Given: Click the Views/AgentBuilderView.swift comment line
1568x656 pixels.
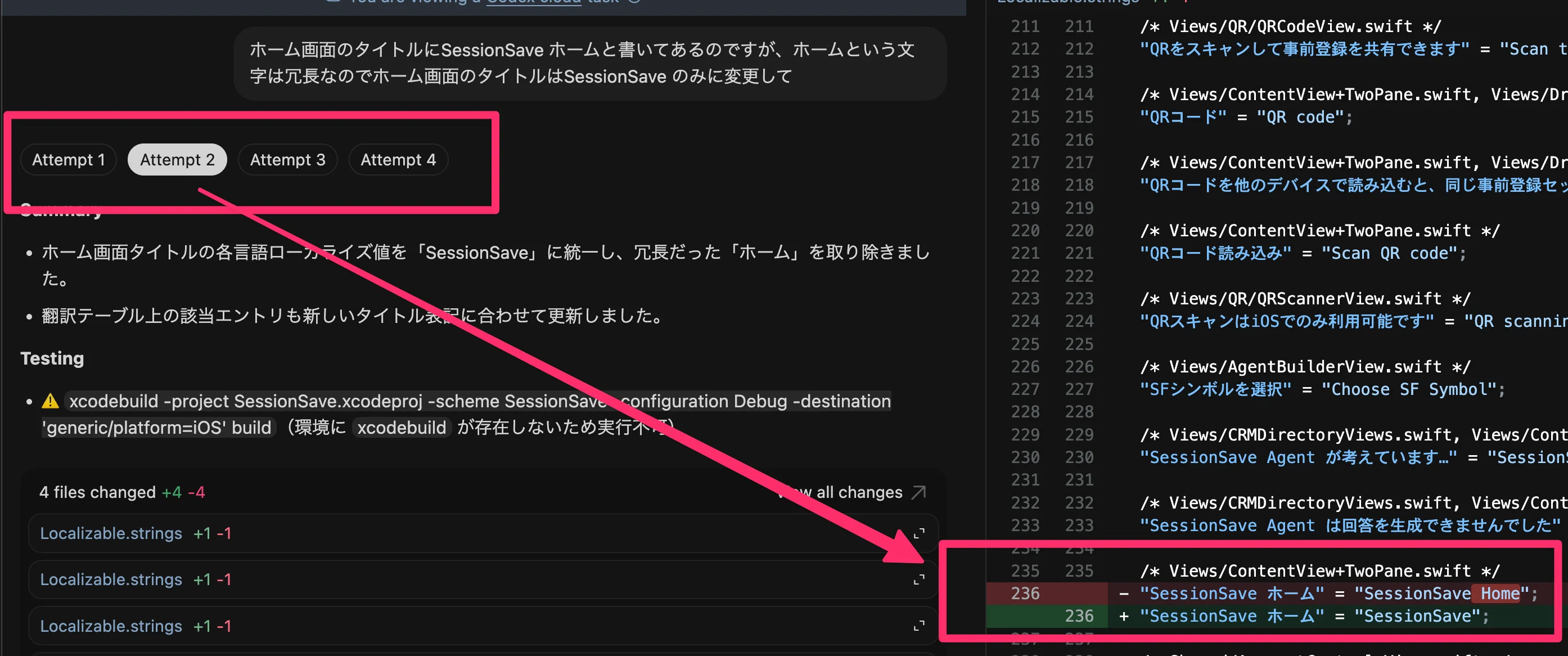Looking at the screenshot, I should pyautogui.click(x=1305, y=367).
